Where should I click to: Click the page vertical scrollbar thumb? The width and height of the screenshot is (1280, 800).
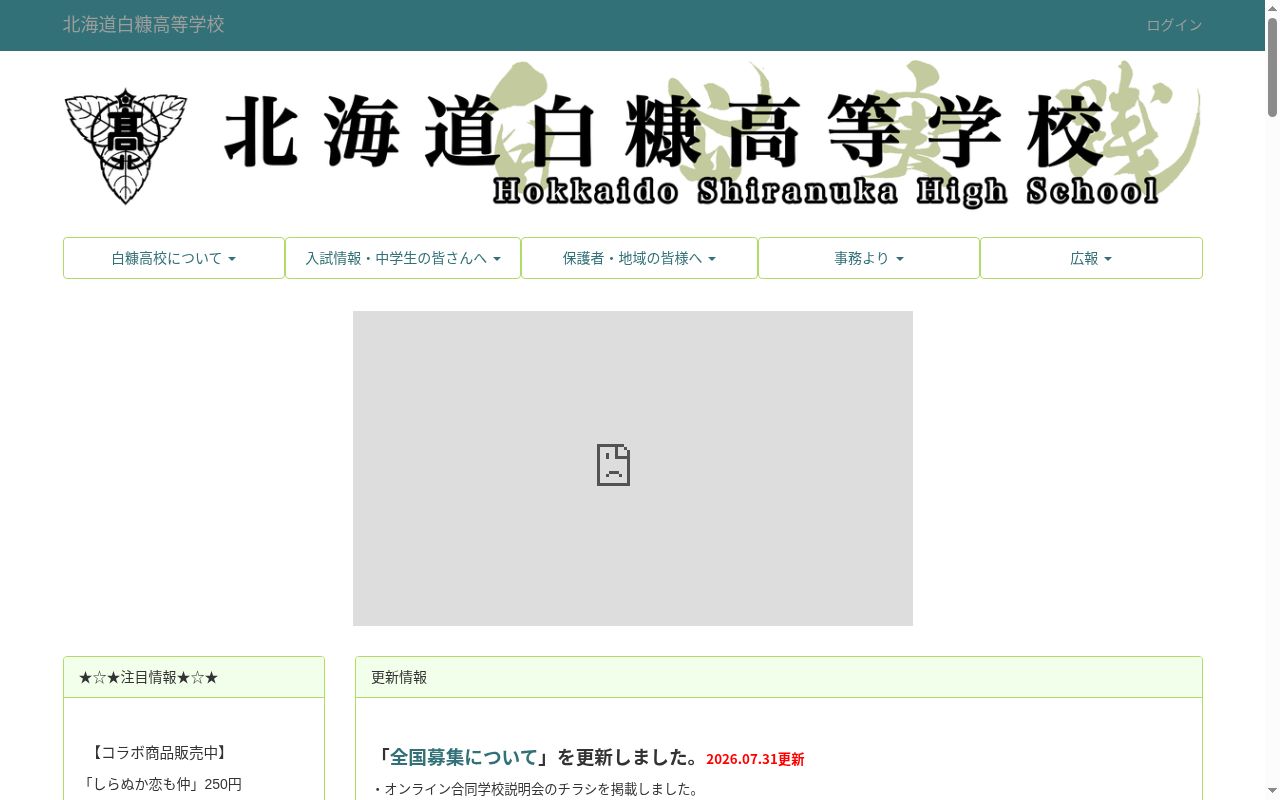[1272, 67]
